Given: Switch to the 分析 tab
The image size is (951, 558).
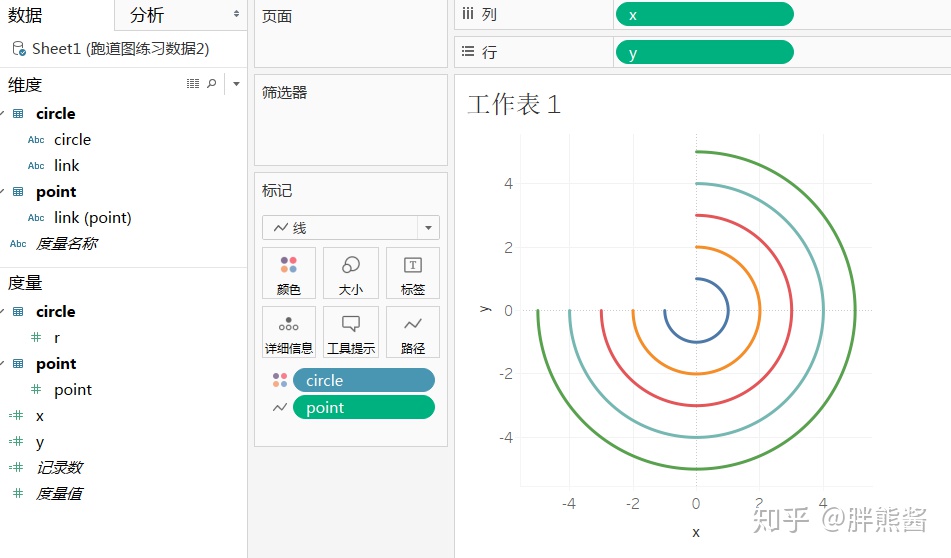Looking at the screenshot, I should coord(147,15).
